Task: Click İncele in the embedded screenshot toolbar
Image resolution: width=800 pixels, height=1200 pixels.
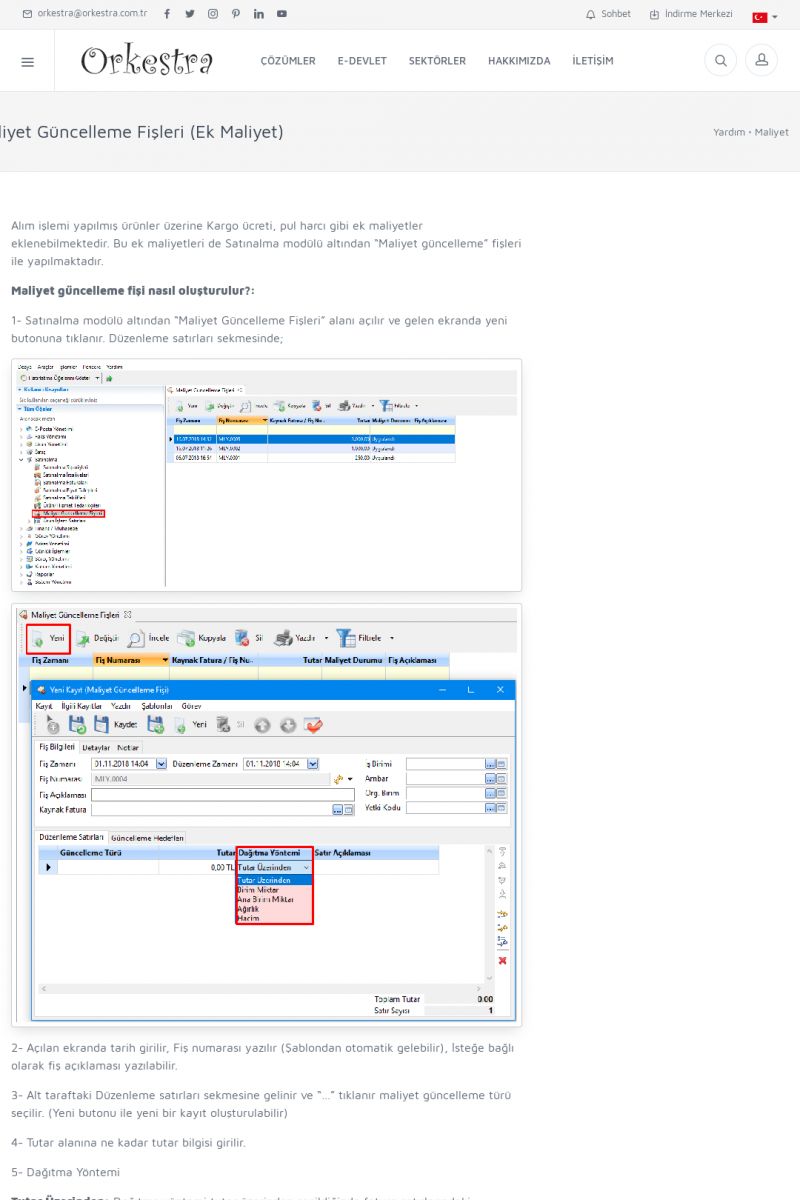Action: coord(148,638)
